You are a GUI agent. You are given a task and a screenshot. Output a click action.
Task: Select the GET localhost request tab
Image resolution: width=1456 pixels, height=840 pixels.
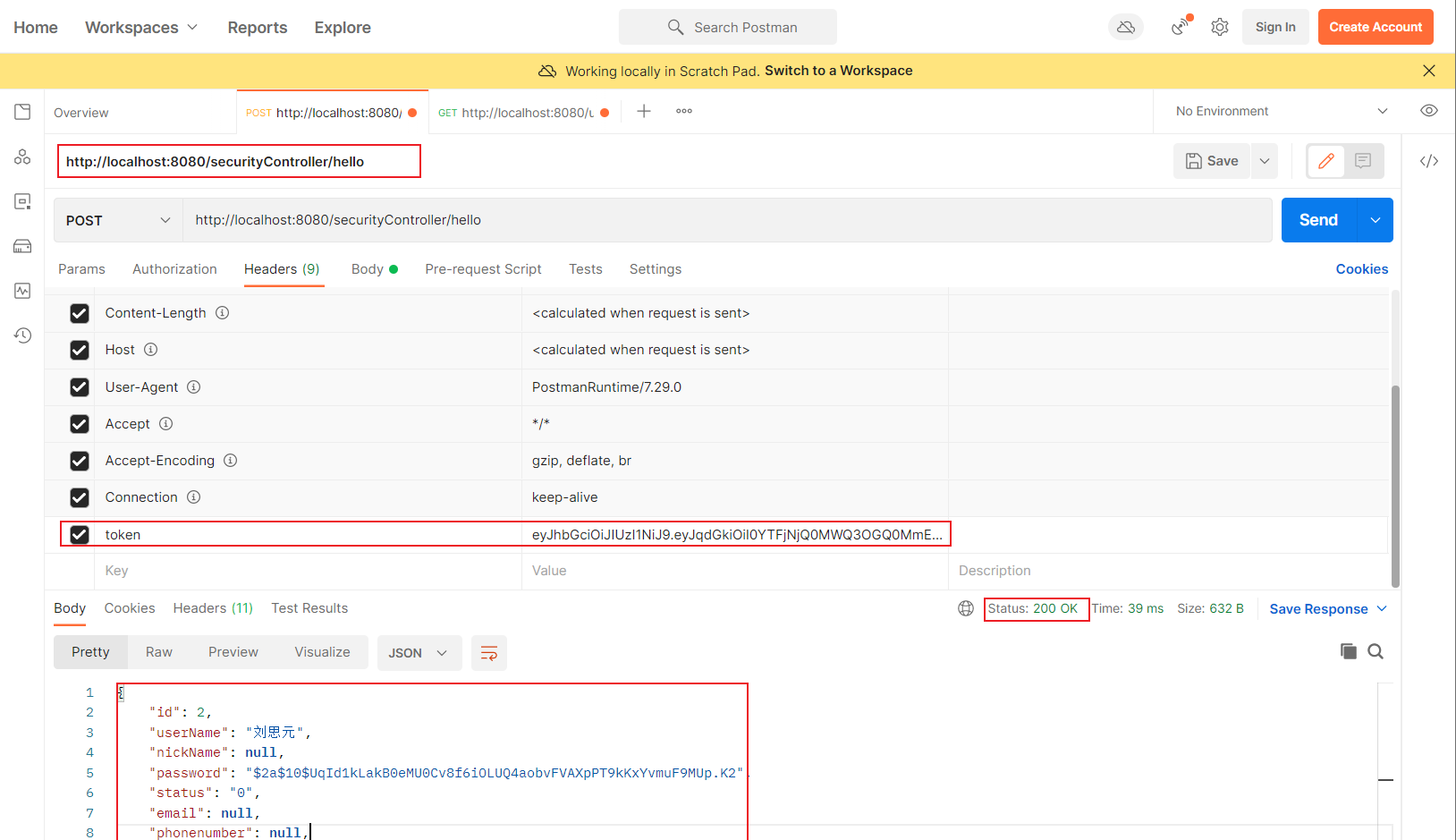pos(523,112)
